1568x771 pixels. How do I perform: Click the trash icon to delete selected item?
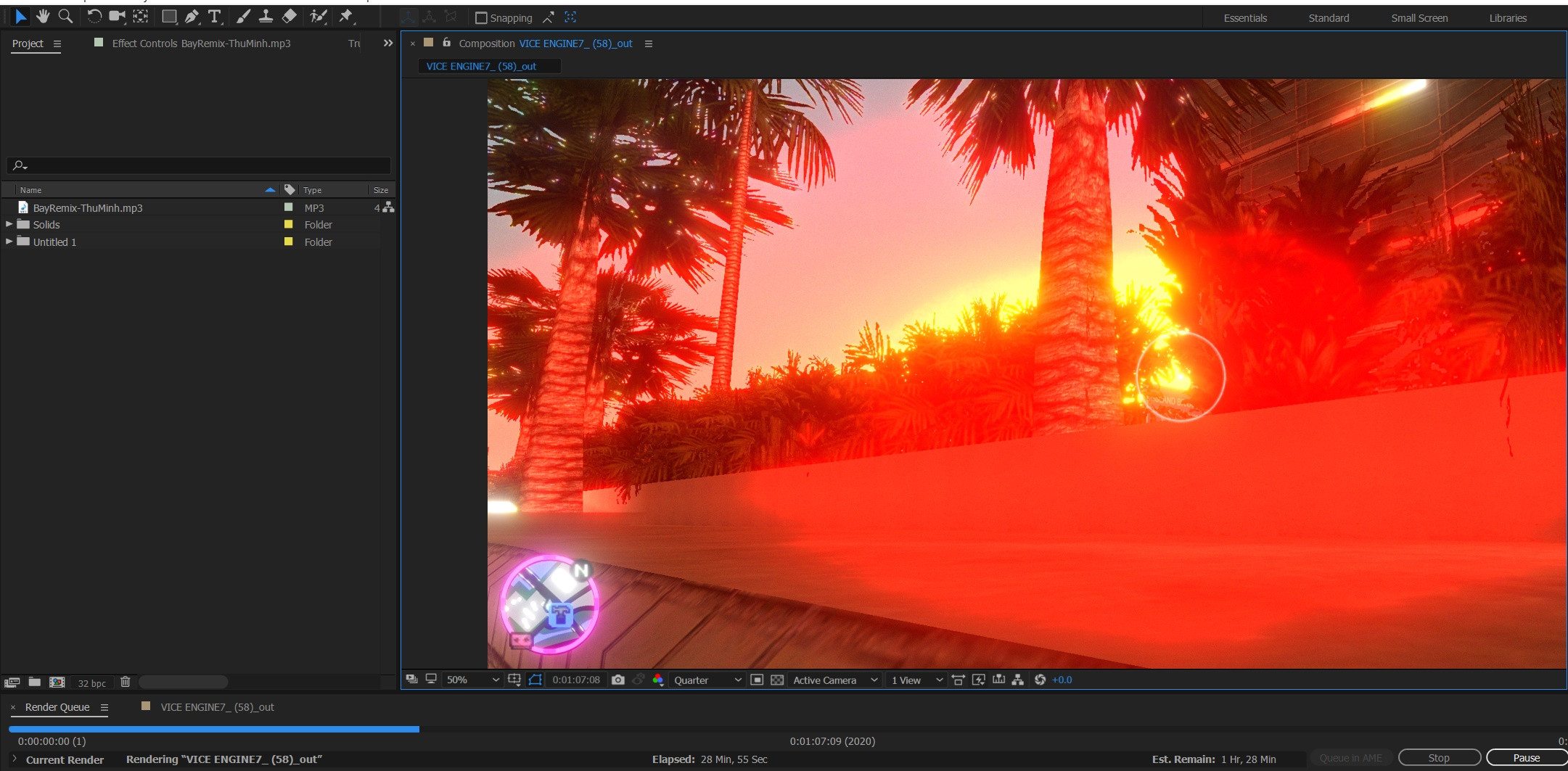pyautogui.click(x=125, y=682)
